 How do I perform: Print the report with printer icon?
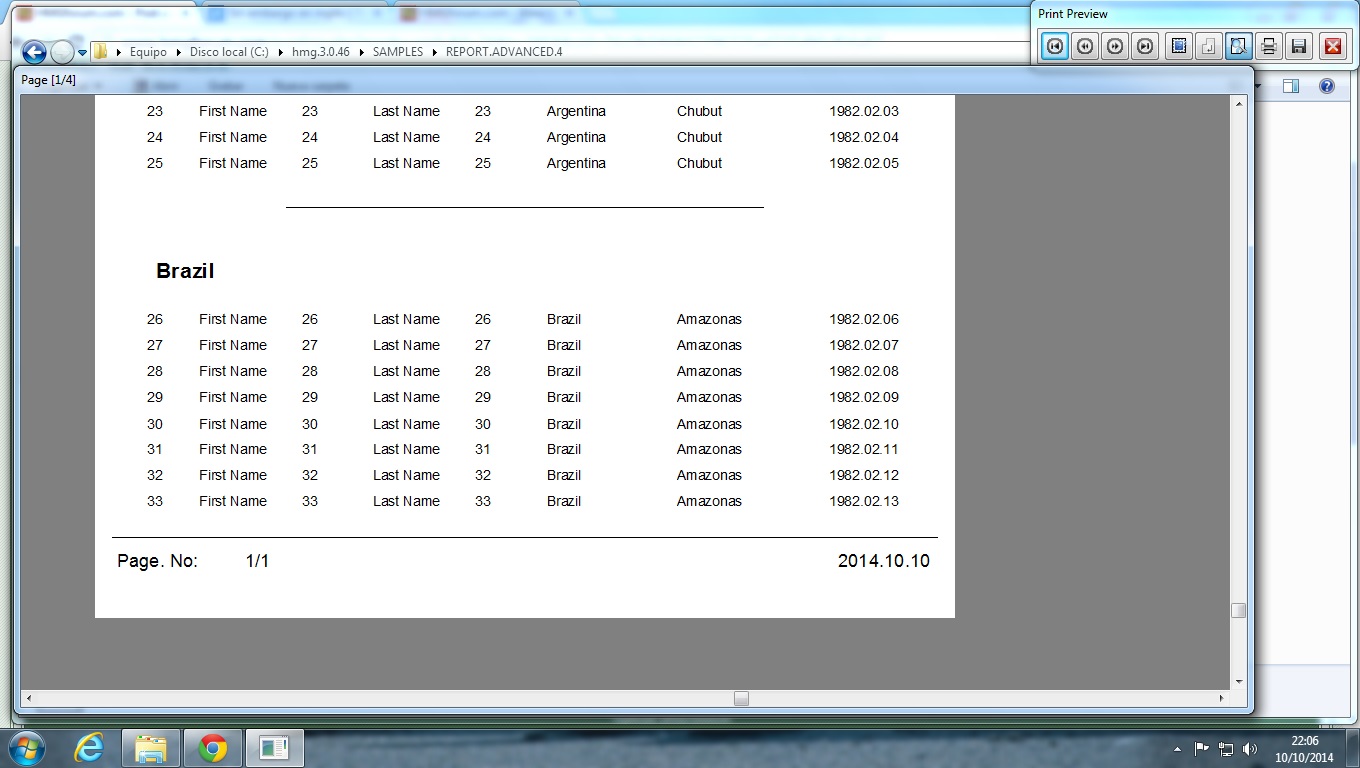[x=1269, y=46]
